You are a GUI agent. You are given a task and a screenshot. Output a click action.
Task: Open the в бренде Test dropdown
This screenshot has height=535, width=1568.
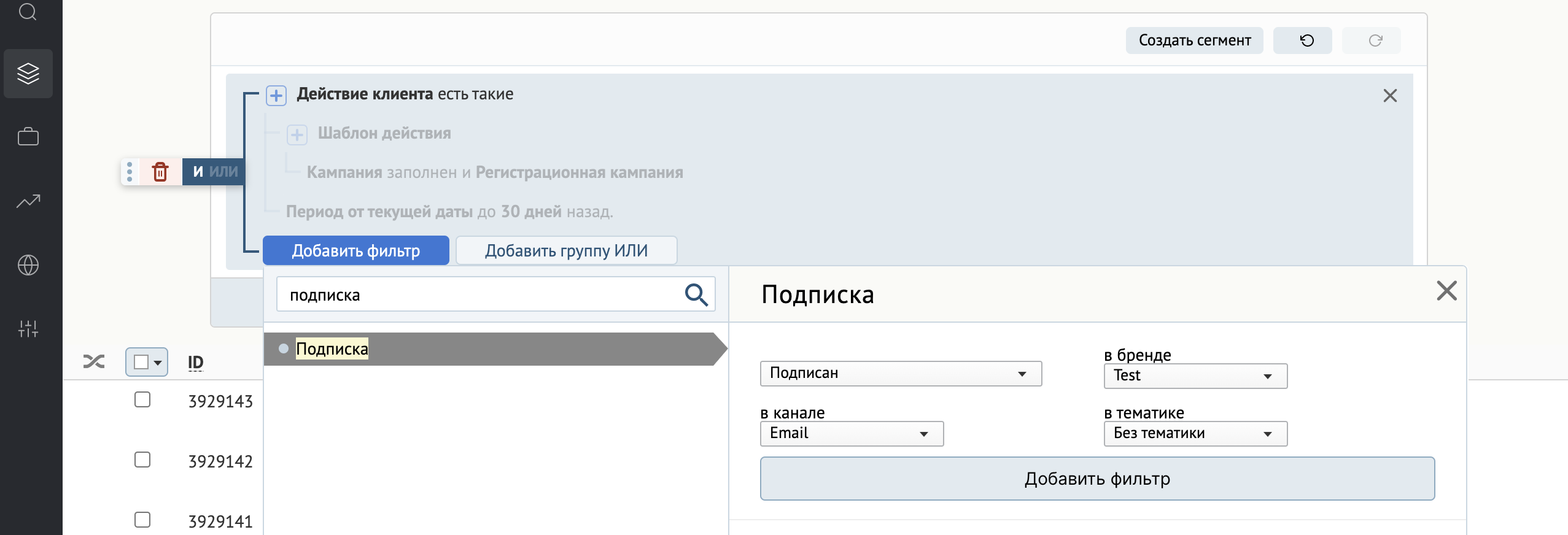1195,376
